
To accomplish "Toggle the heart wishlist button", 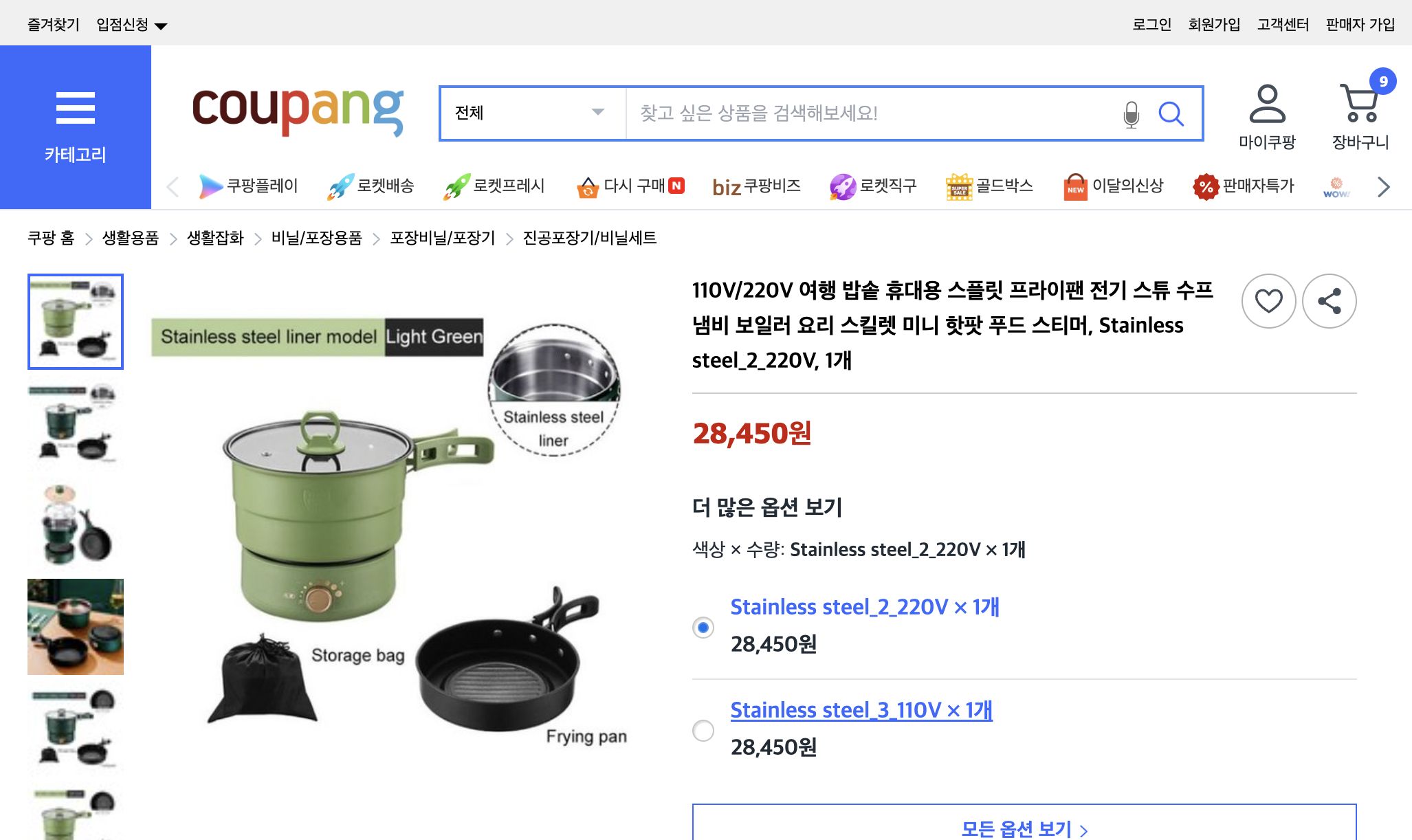I will click(1269, 300).
